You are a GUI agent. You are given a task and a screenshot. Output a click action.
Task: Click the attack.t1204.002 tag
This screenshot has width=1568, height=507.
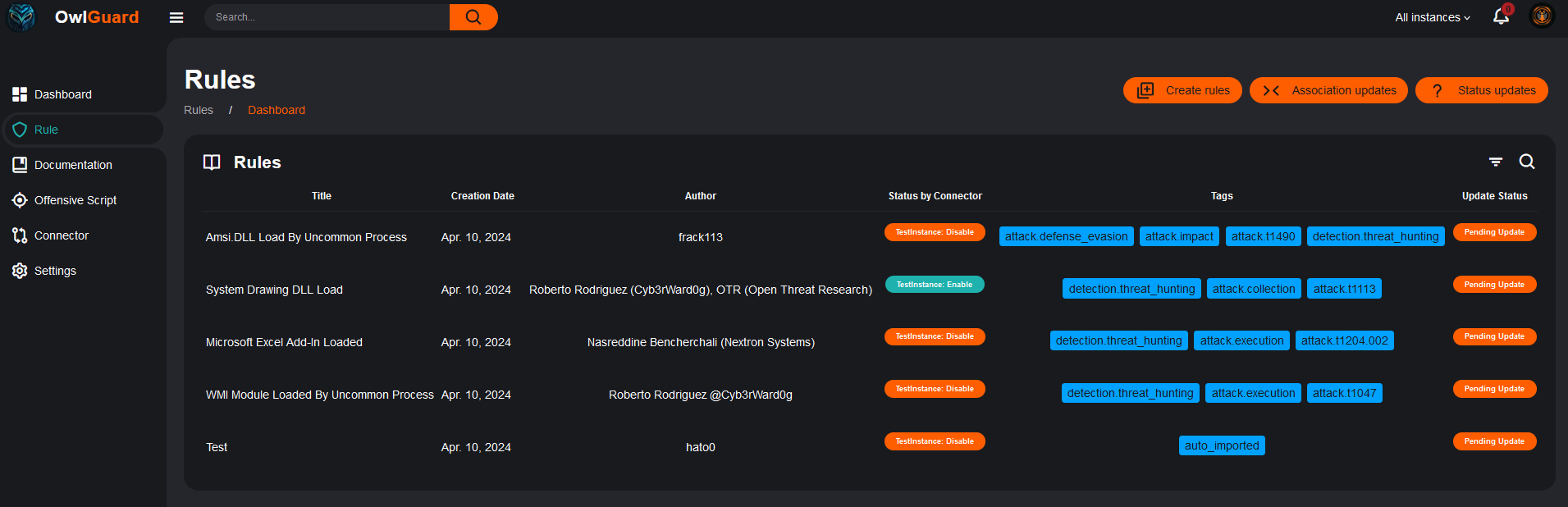(1344, 340)
